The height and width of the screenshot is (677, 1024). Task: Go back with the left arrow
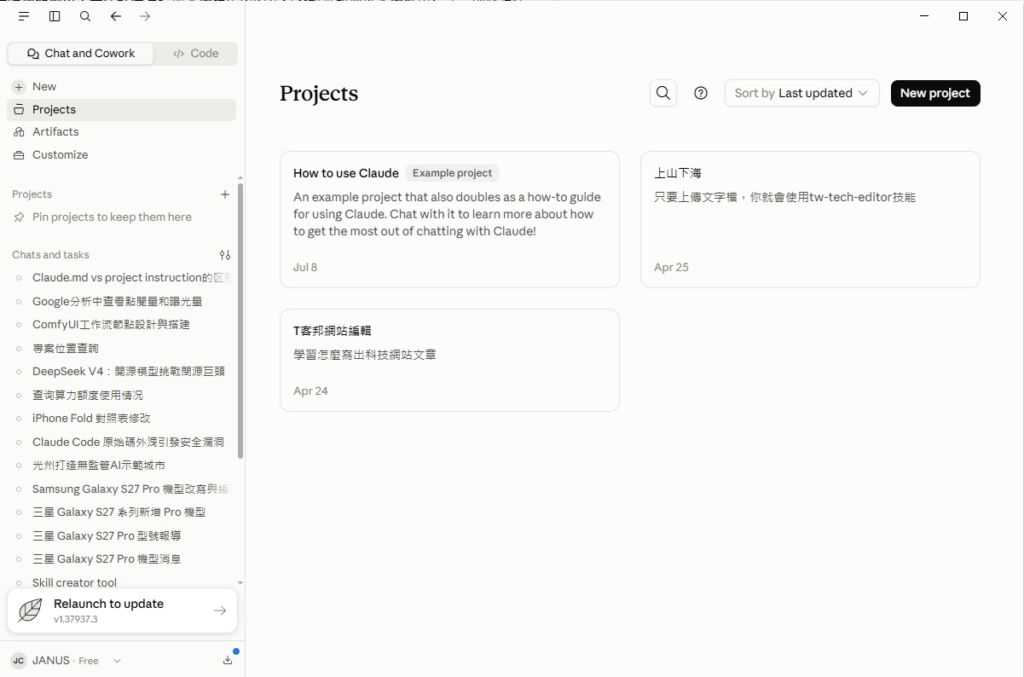point(116,16)
